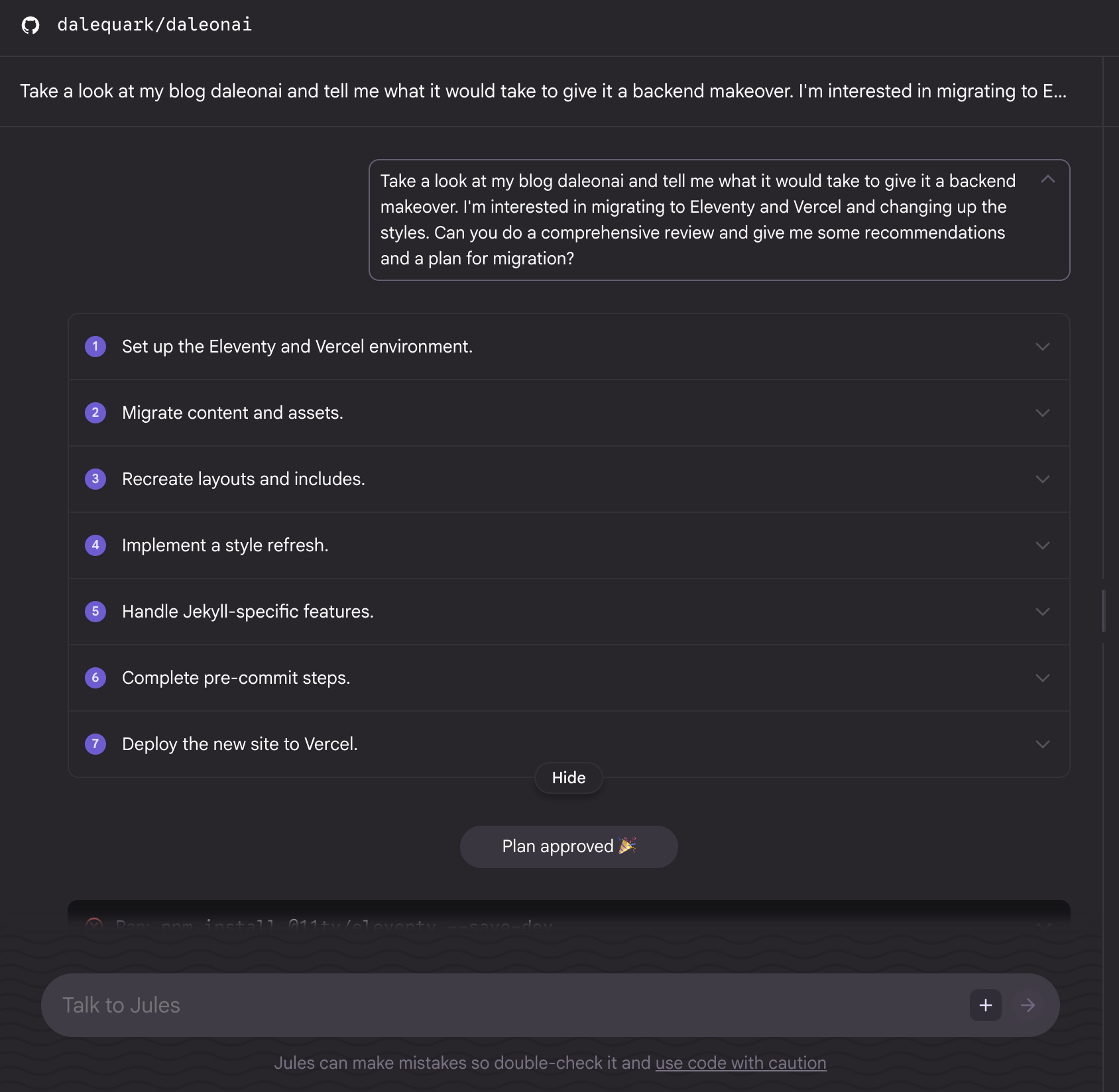Expand 'Migrate content and assets' step

pyautogui.click(x=1042, y=413)
